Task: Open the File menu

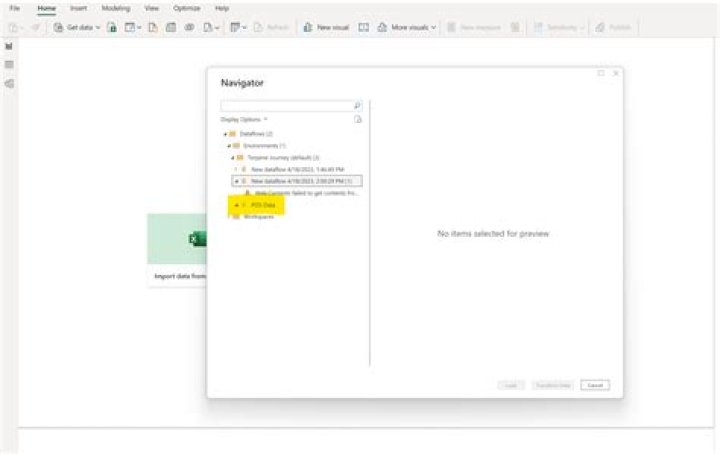Action: 15,8
